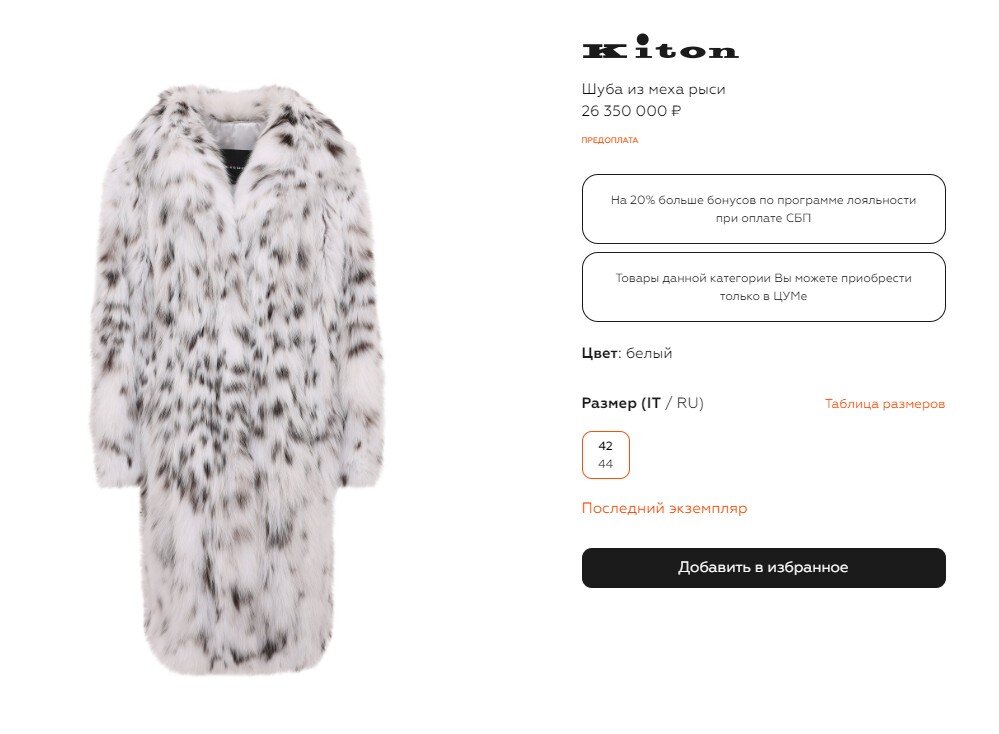Screen dimensions: 999x734
Task: Switch size system to IT
Action: 652,403
